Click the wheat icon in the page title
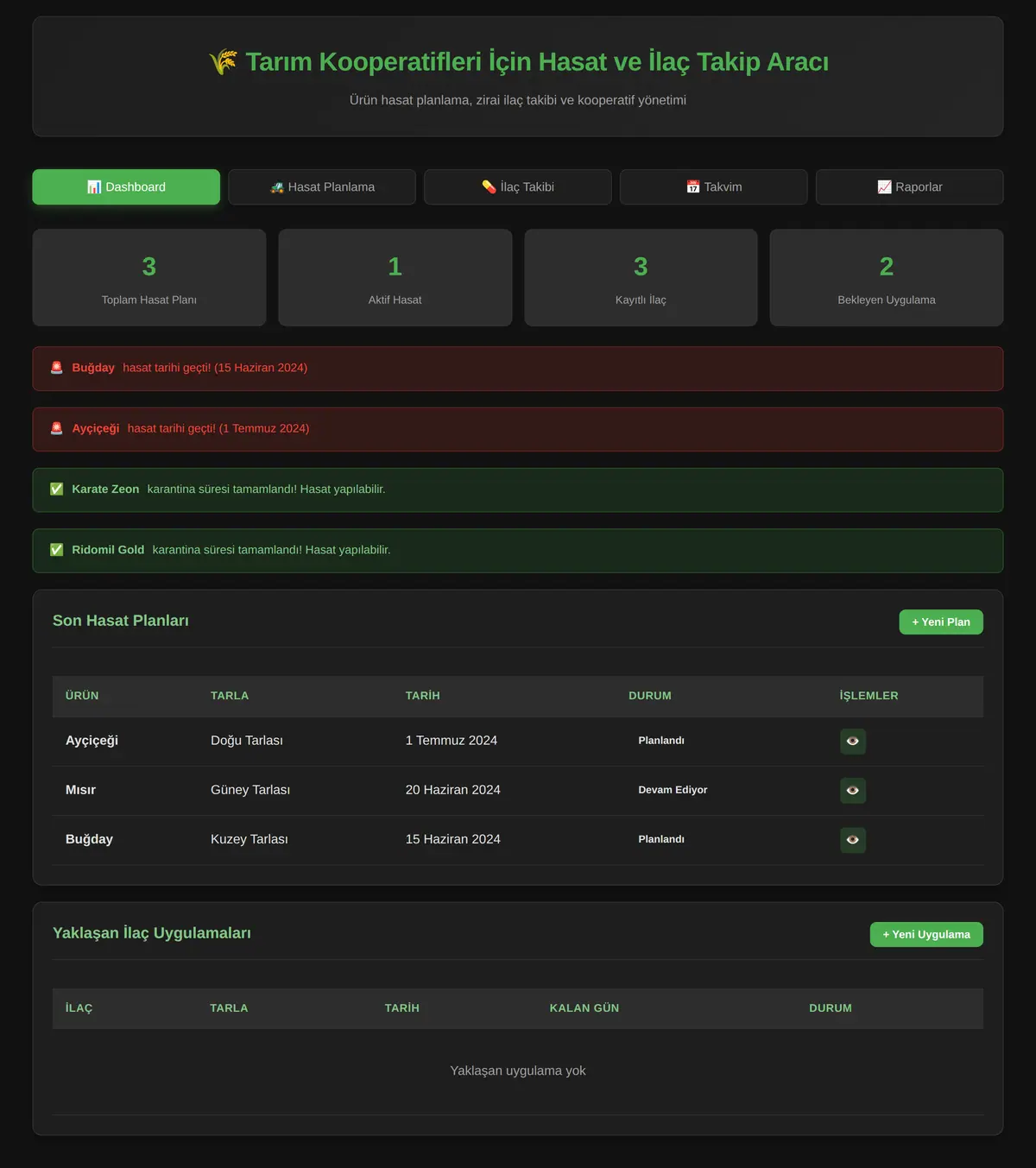 223,62
